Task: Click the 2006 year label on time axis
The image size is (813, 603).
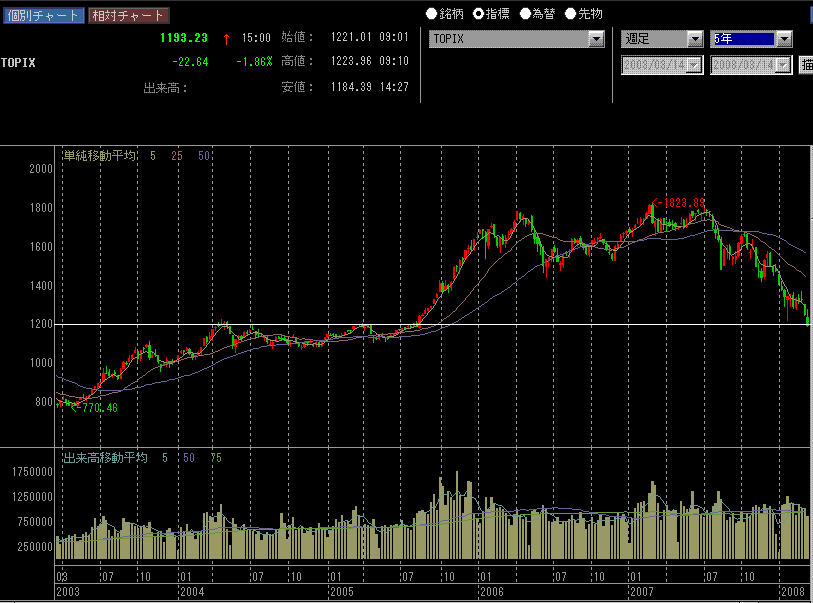Action: click(x=491, y=592)
